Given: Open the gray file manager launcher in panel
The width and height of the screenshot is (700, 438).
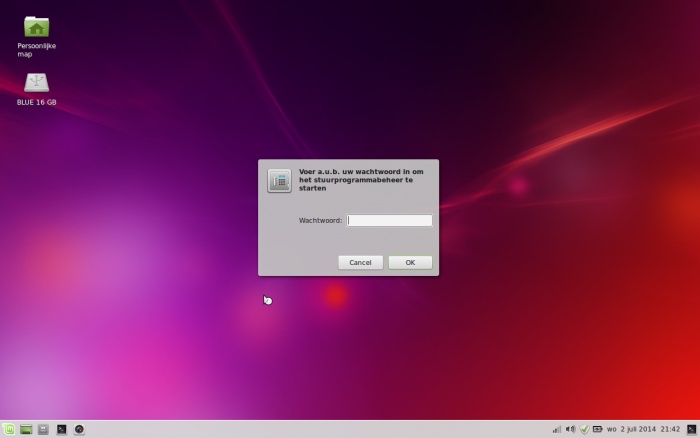Looking at the screenshot, I should point(43,430).
